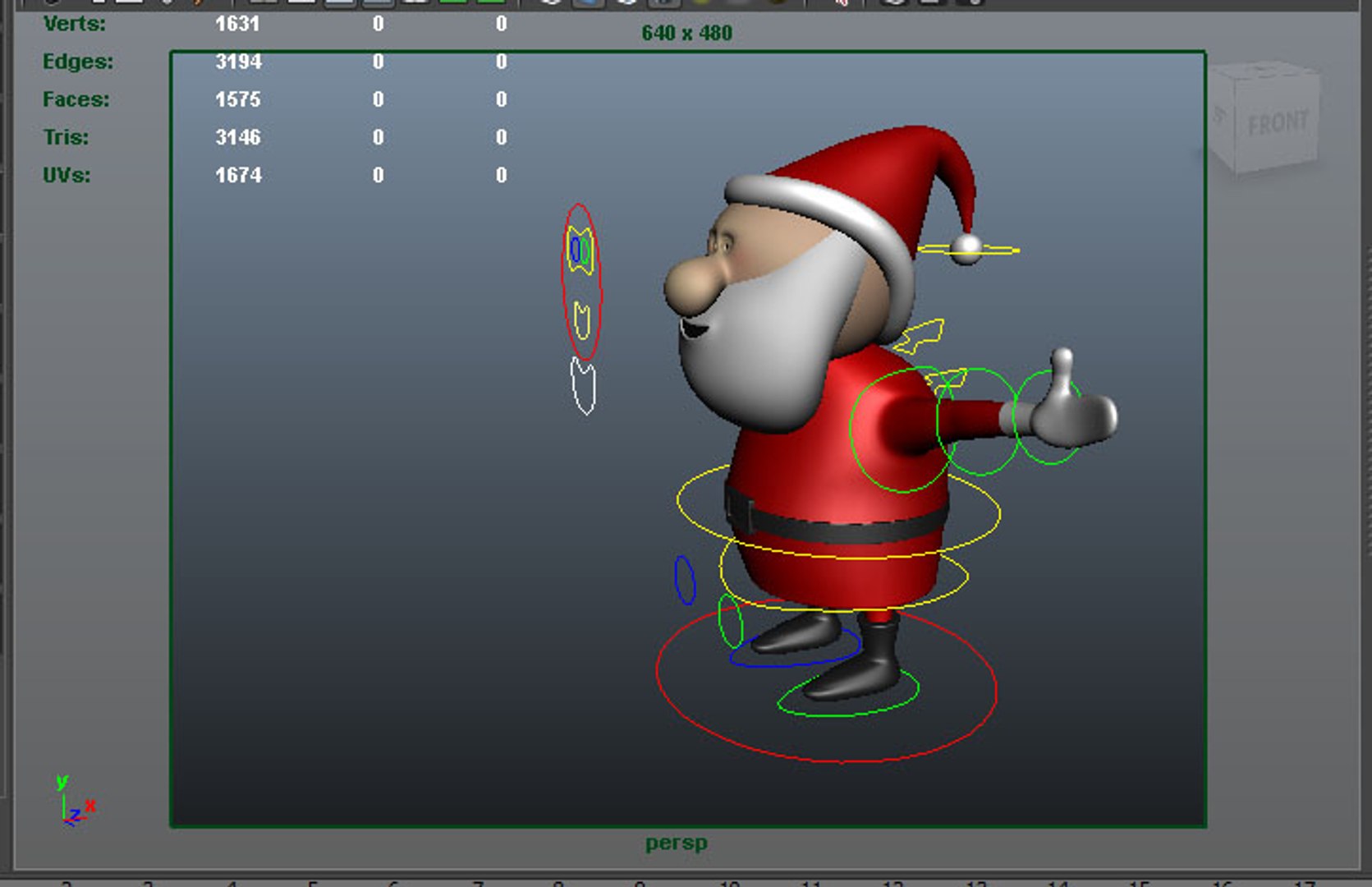Select the small blue eye control in facial panel
This screenshot has height=887, width=1372.
tap(575, 249)
